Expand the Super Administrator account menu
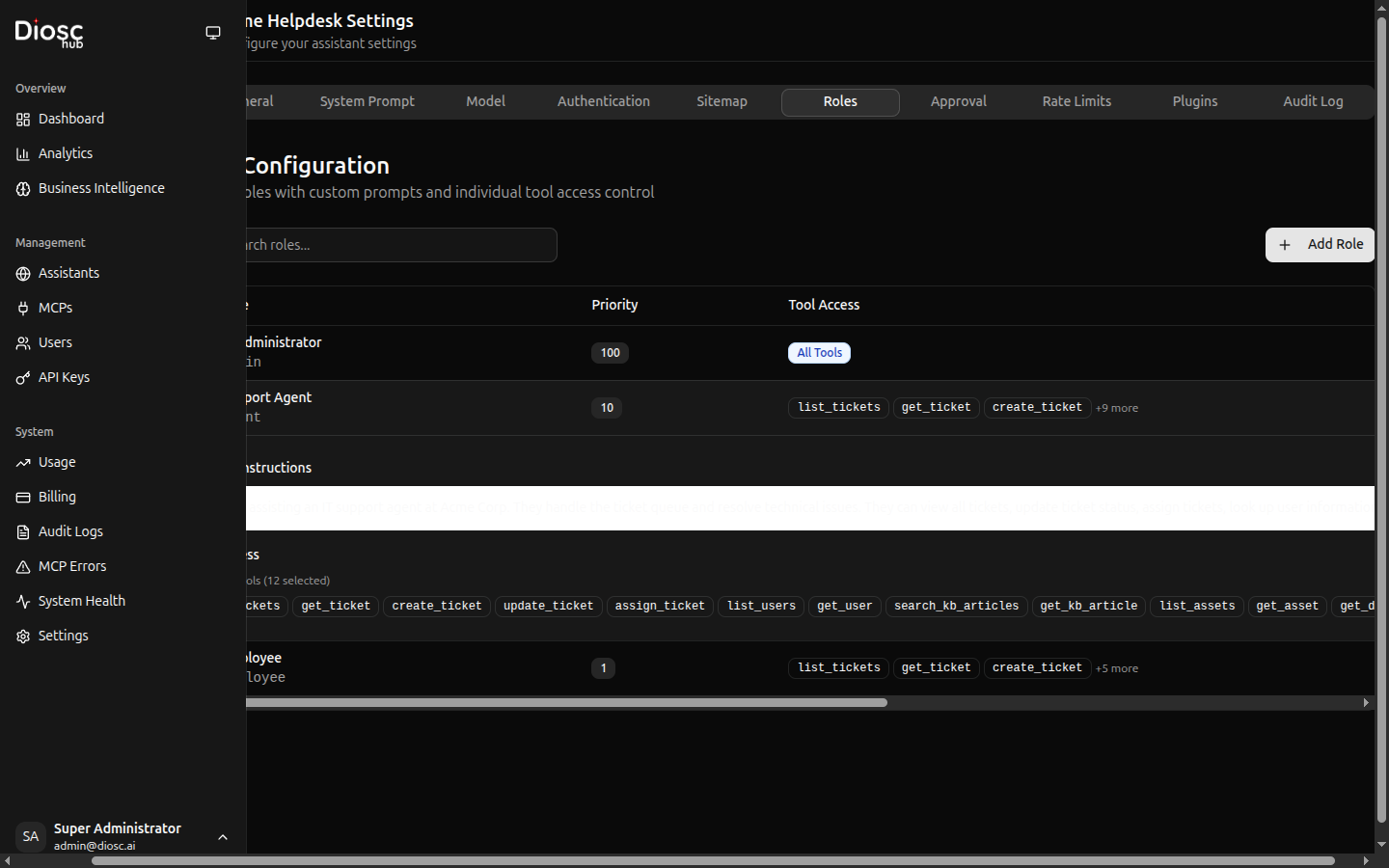1389x868 pixels. click(x=223, y=837)
